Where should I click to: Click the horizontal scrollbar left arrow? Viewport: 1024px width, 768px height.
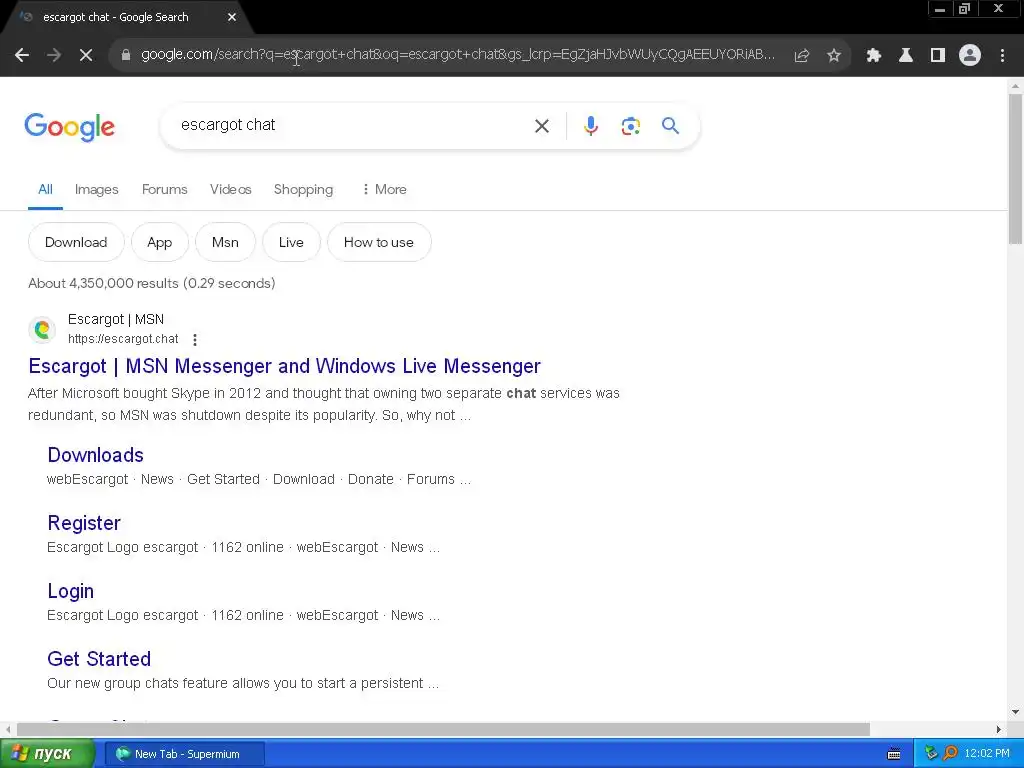tap(8, 729)
